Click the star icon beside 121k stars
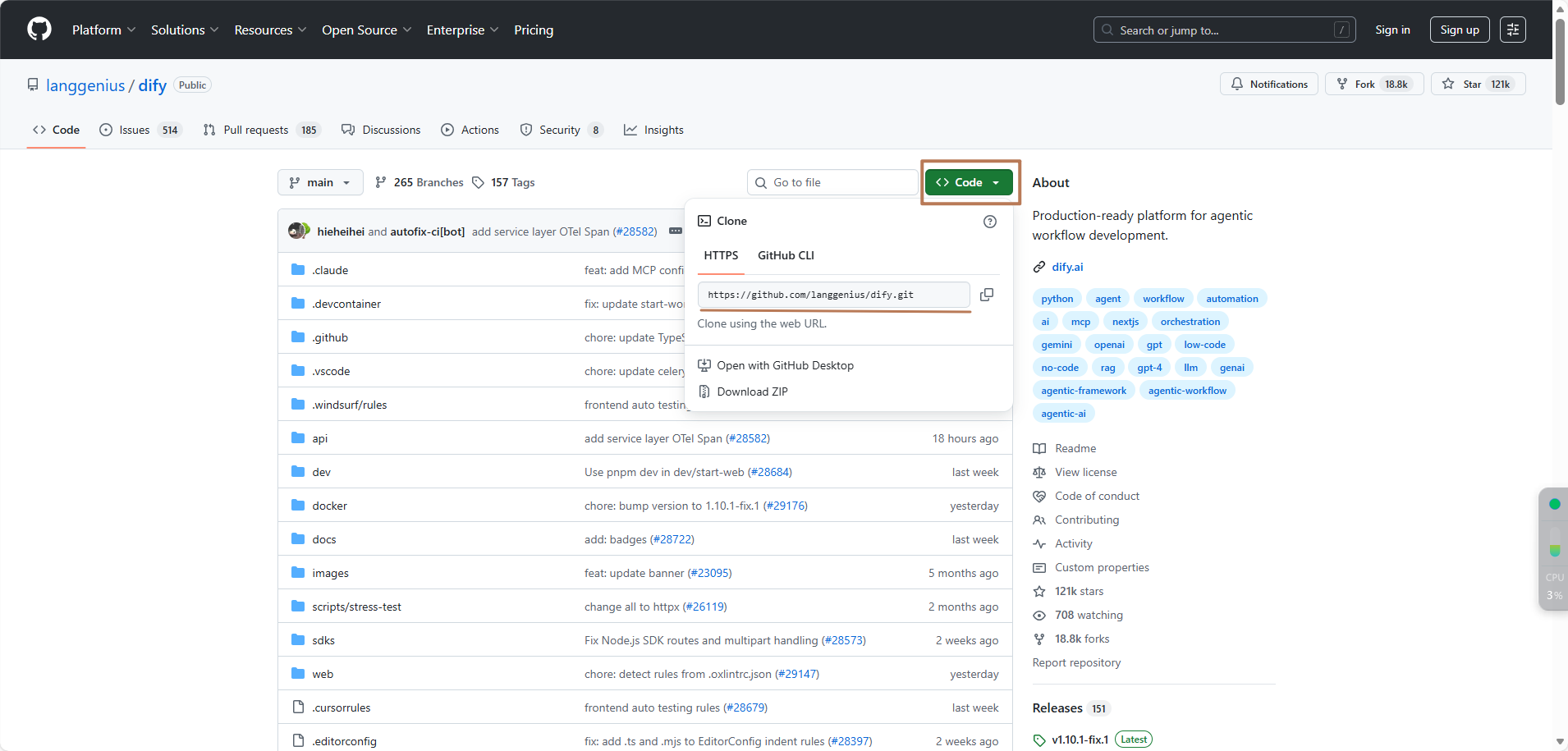The width and height of the screenshot is (1568, 751). point(1039,591)
